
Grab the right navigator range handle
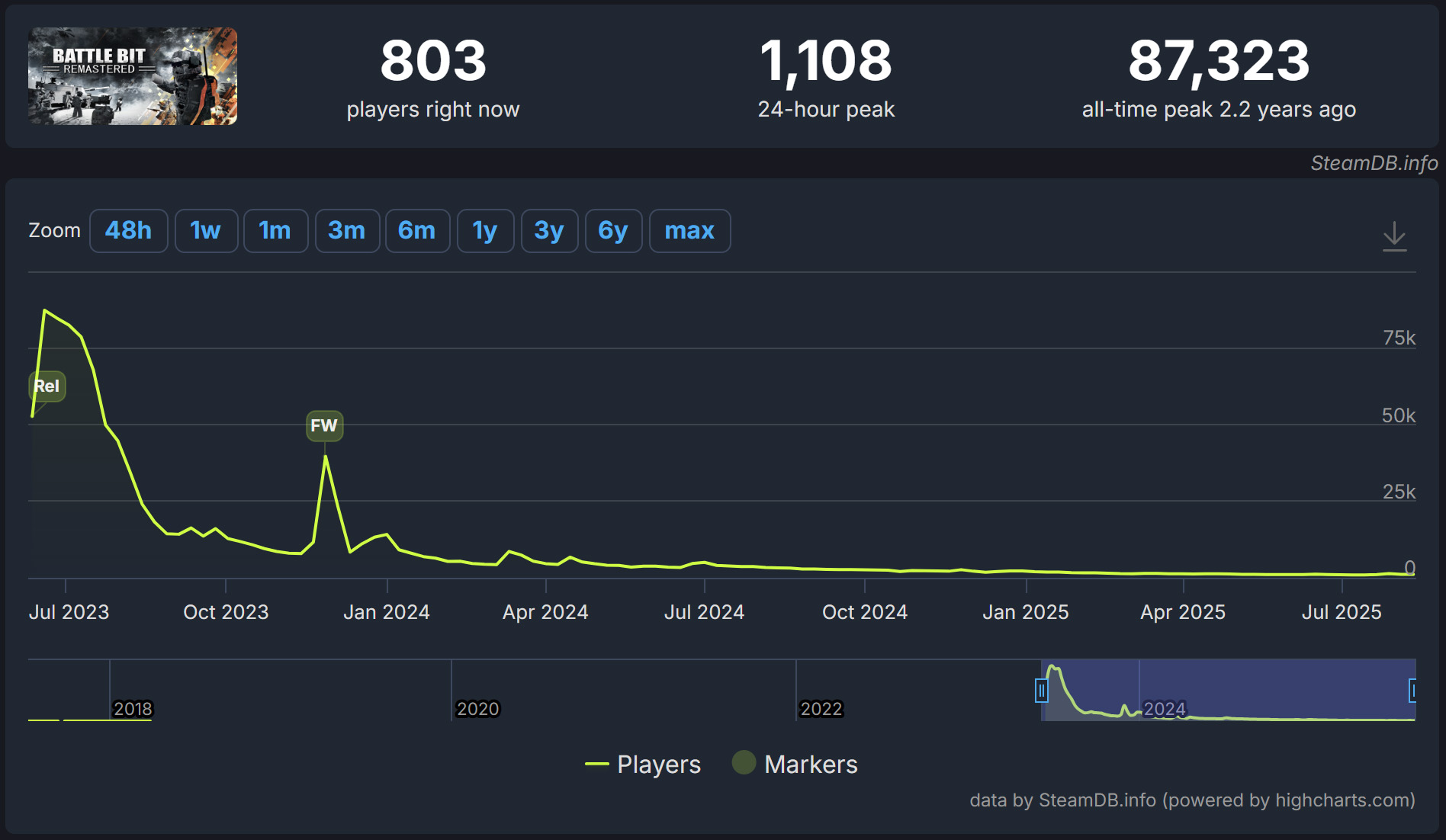(x=1412, y=691)
